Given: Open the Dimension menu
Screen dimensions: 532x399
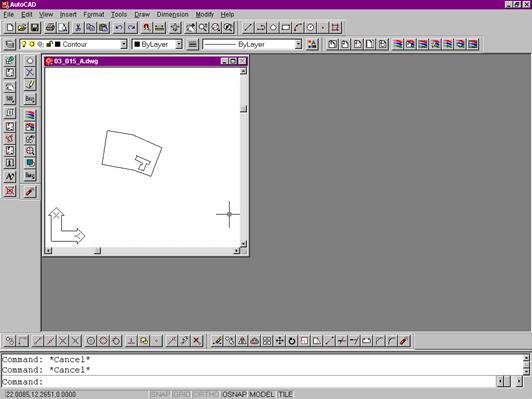Looking at the screenshot, I should tap(172, 15).
